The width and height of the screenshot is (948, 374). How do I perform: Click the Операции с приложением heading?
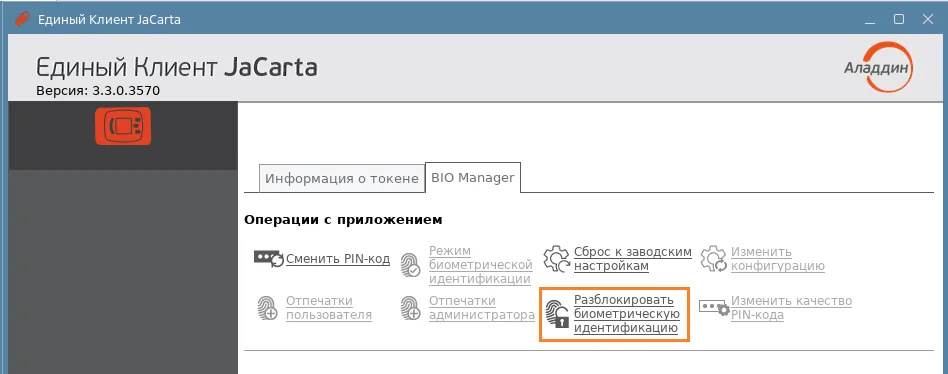343,220
